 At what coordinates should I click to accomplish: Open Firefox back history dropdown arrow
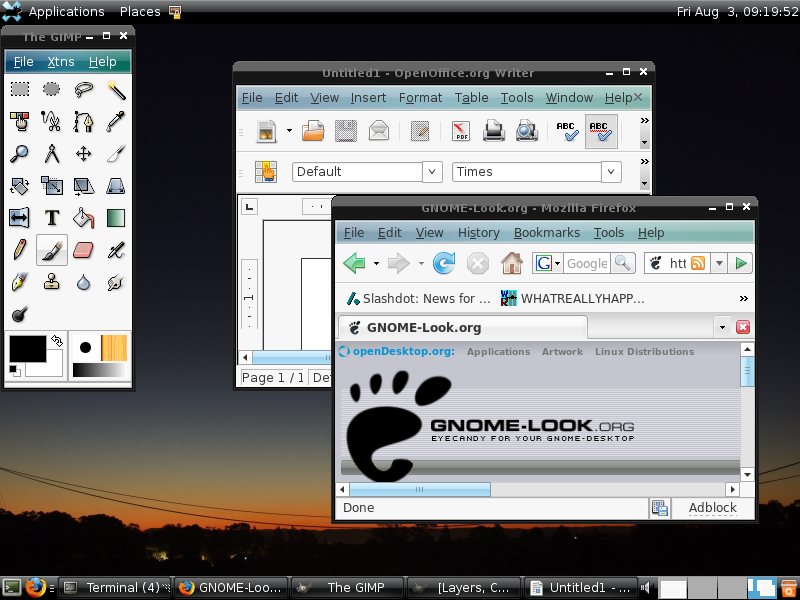[377, 263]
